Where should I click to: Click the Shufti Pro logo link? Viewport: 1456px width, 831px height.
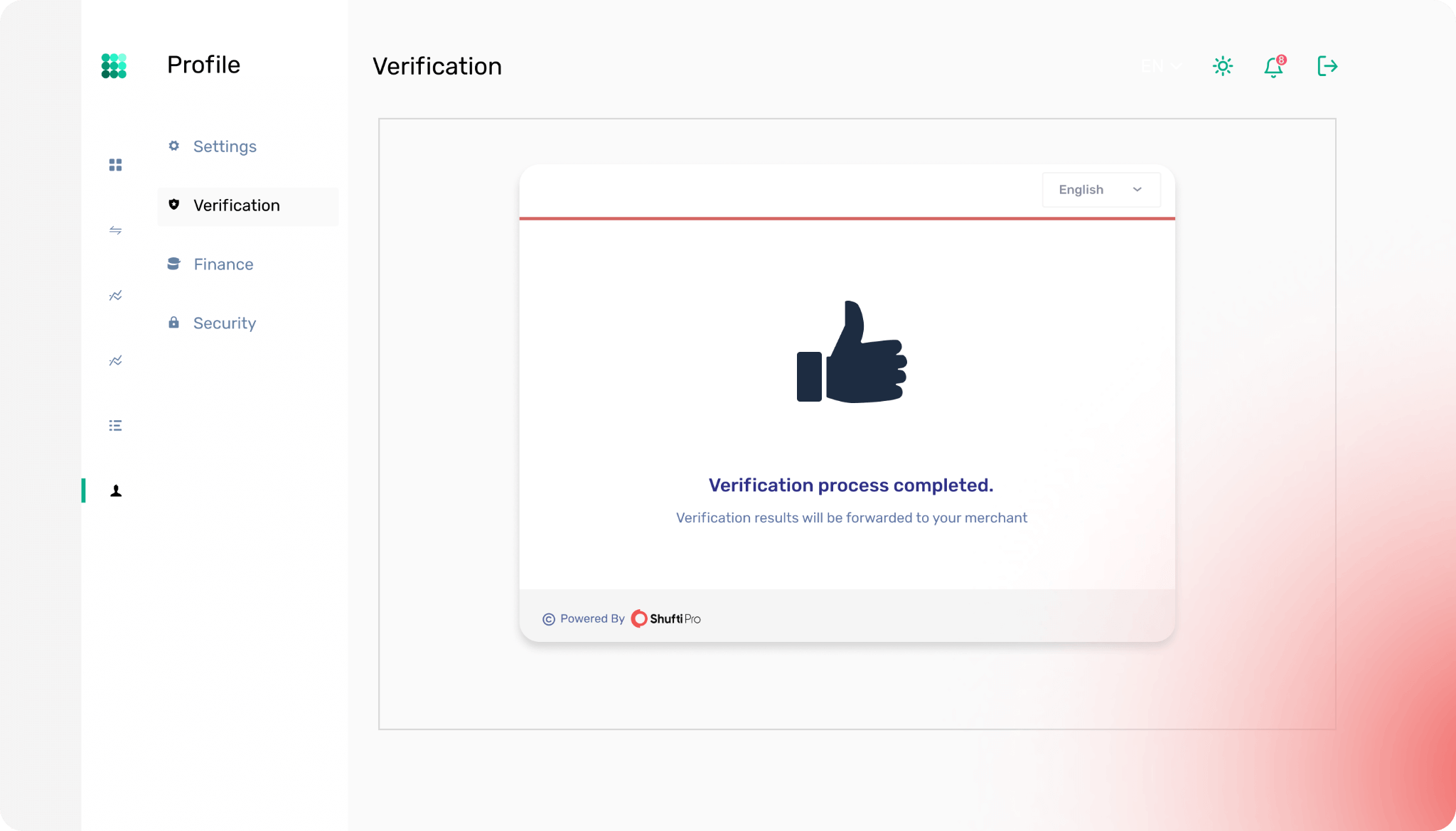coord(666,618)
